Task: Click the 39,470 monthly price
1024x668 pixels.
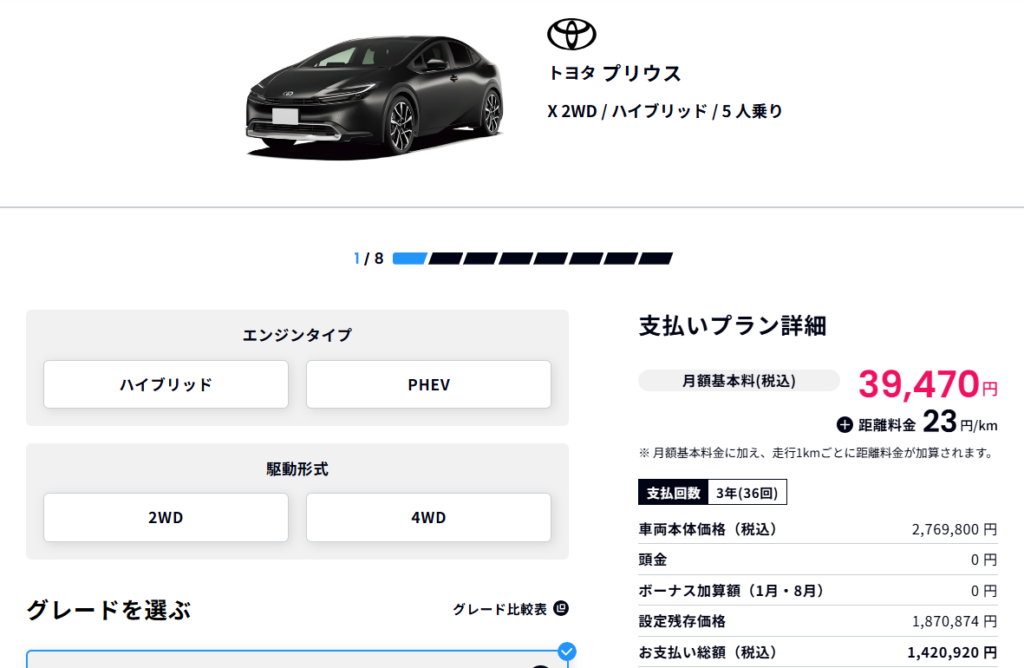Action: click(918, 383)
